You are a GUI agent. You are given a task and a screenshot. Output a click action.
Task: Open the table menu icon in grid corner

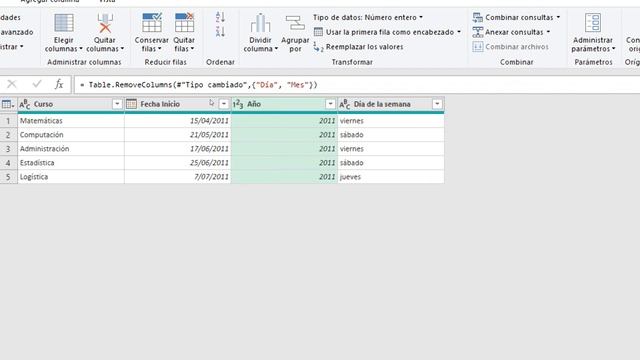[x=7, y=104]
